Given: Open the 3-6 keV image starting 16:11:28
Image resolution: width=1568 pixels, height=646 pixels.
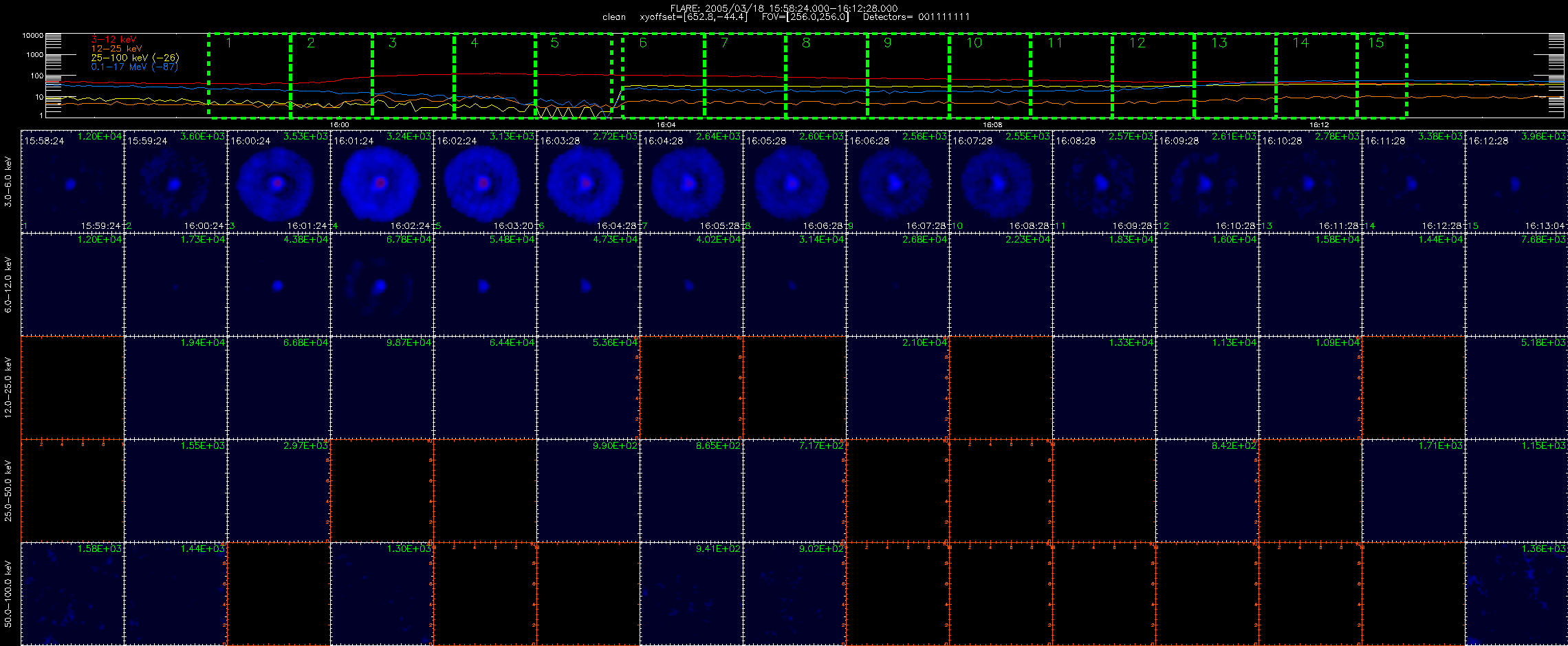Looking at the screenshot, I should 1413,181.
